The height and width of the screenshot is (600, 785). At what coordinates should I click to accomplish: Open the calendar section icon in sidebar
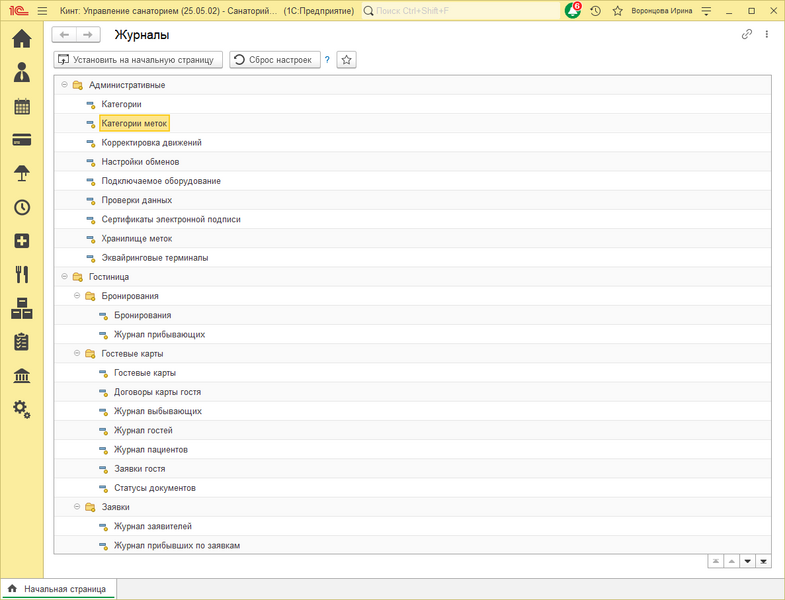tap(22, 106)
